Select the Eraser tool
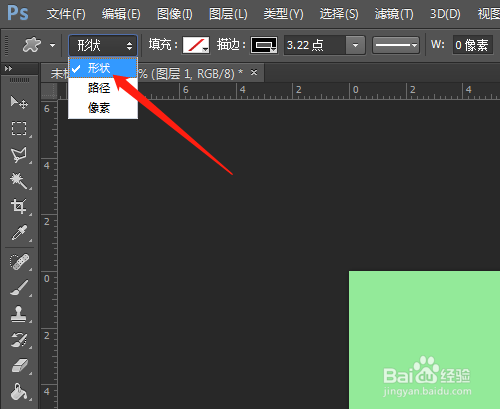 pos(19,366)
